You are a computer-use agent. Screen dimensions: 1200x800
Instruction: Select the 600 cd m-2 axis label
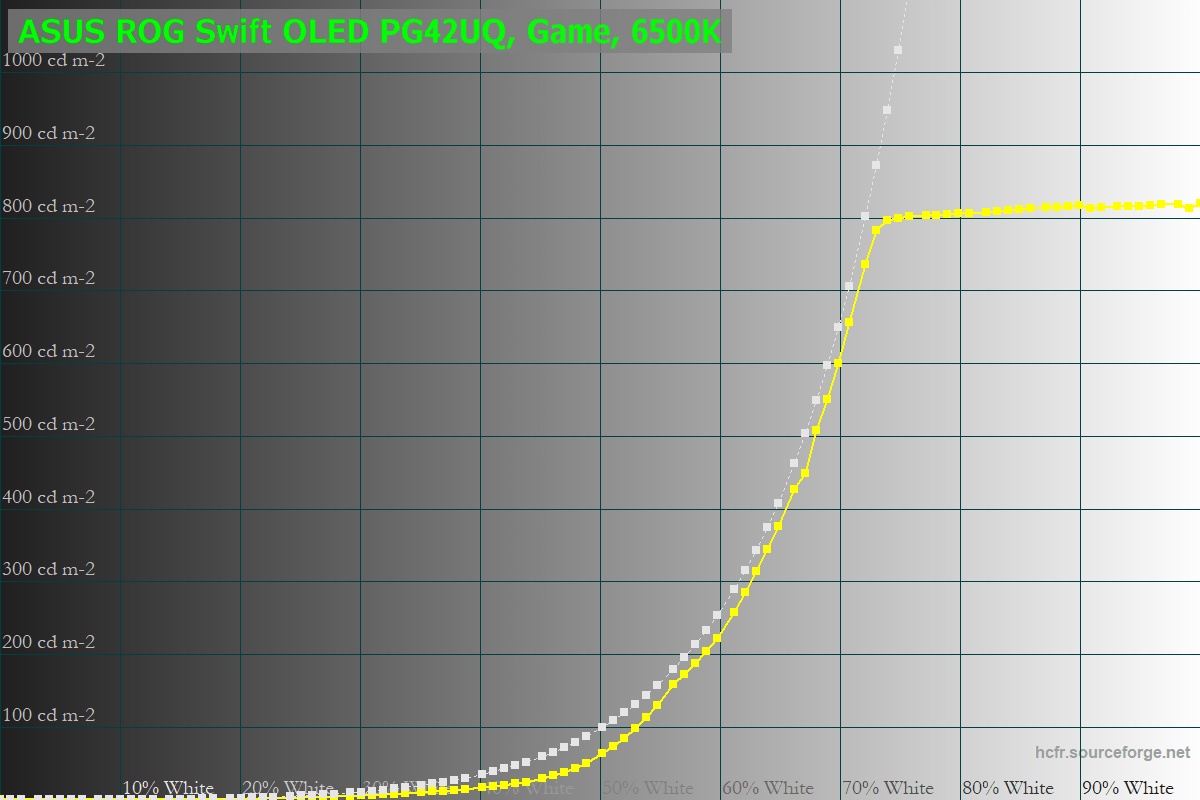(x=49, y=351)
